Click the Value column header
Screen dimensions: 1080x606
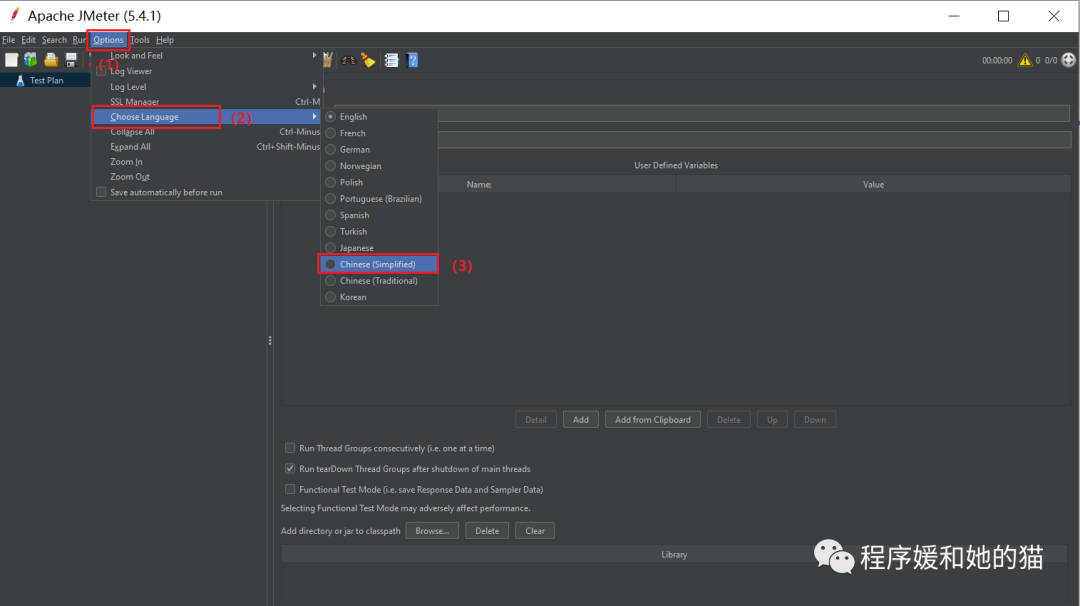[873, 185]
